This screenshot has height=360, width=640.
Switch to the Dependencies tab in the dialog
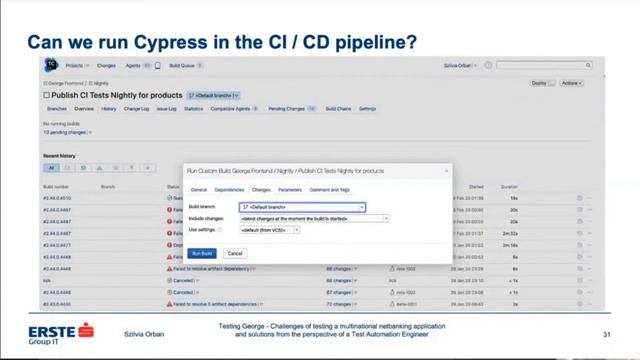coord(229,190)
